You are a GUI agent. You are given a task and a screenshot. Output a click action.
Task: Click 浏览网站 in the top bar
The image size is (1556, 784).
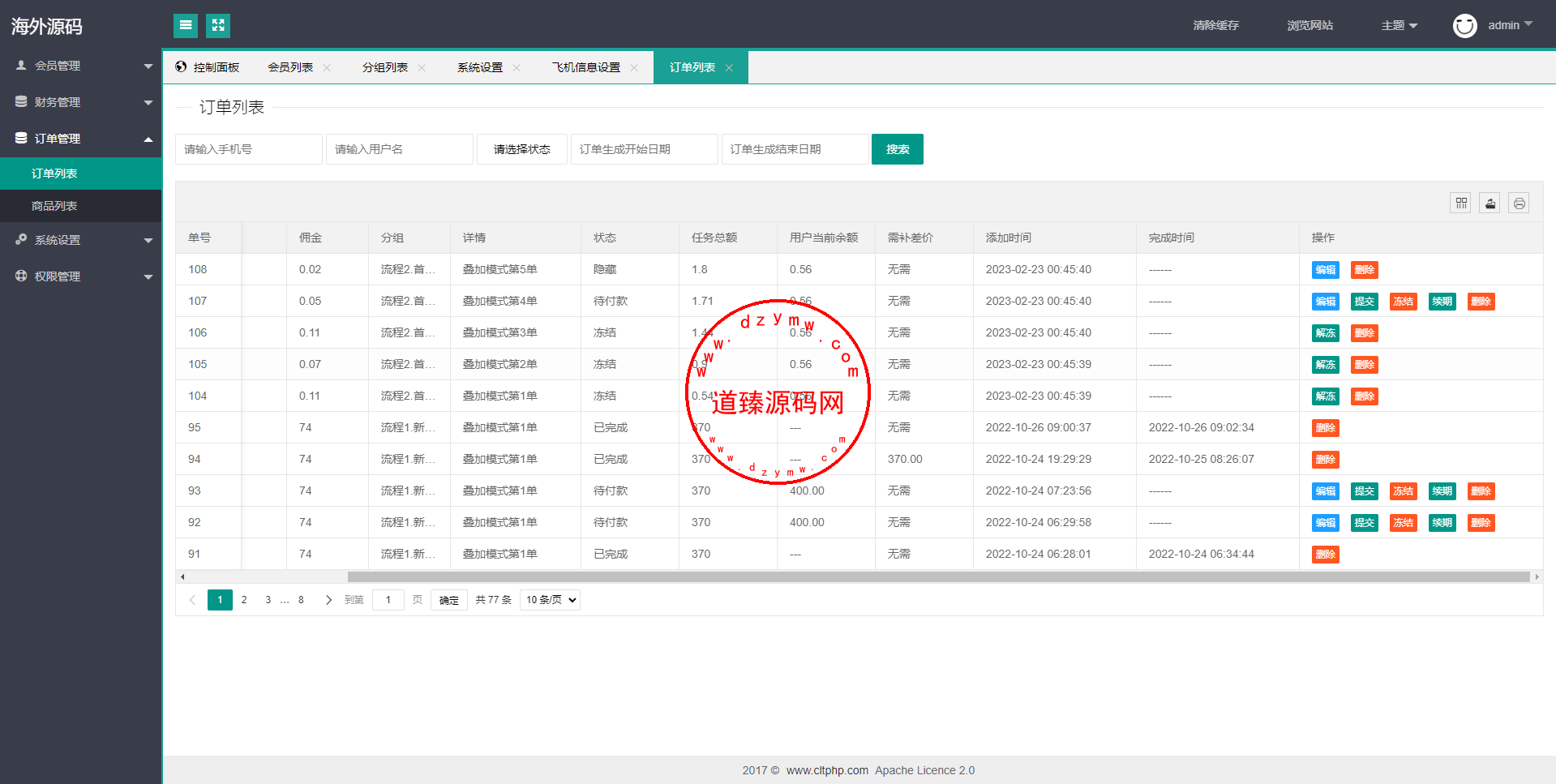coord(1310,26)
